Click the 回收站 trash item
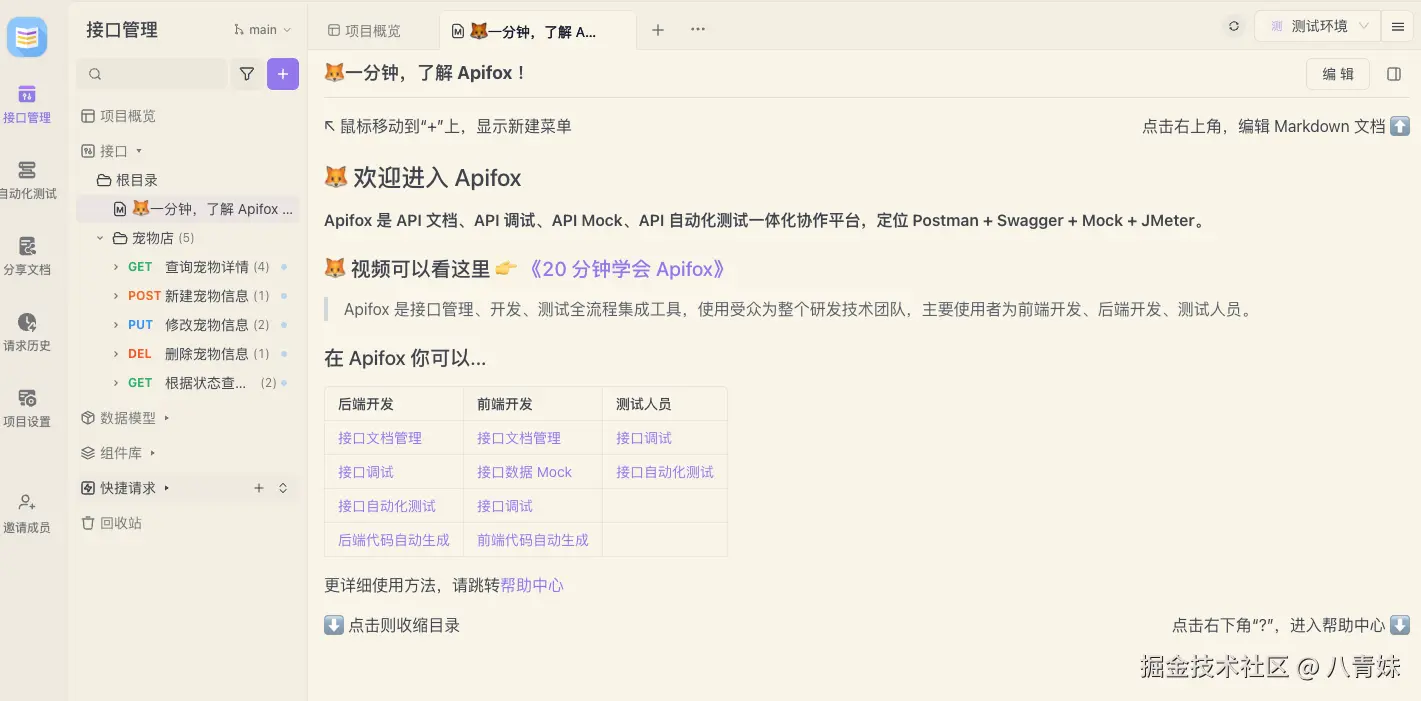The height and width of the screenshot is (701, 1421). click(x=111, y=523)
